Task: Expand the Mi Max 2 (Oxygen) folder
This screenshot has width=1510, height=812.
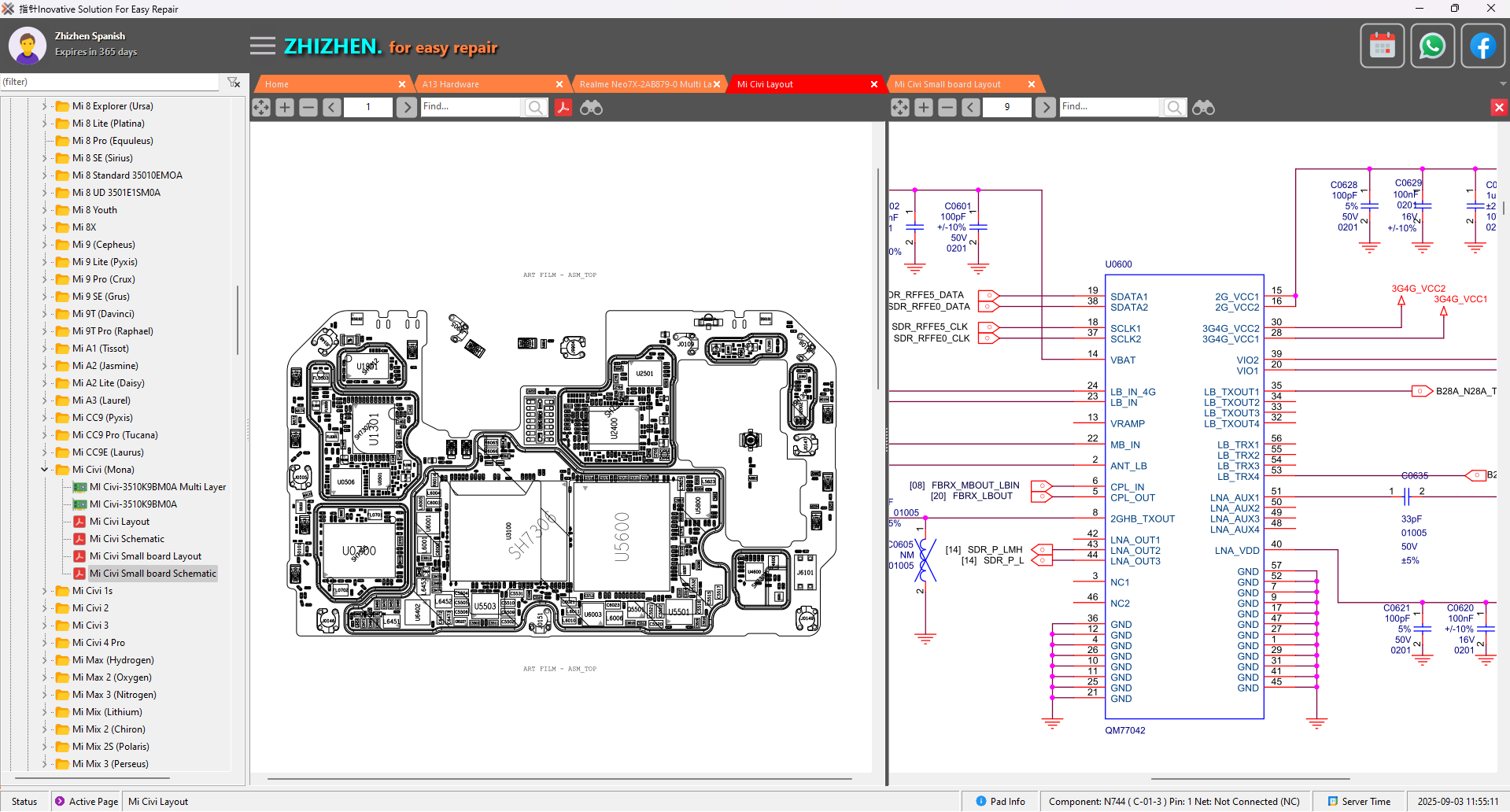Action: pyautogui.click(x=44, y=677)
